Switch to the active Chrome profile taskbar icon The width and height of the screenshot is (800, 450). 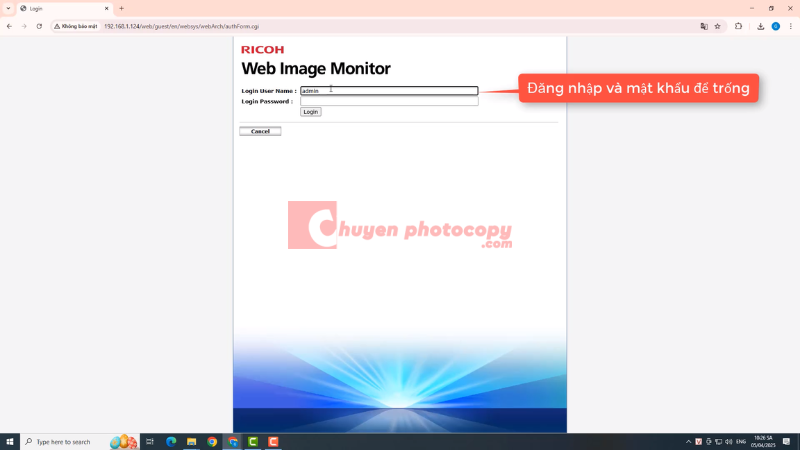233,442
